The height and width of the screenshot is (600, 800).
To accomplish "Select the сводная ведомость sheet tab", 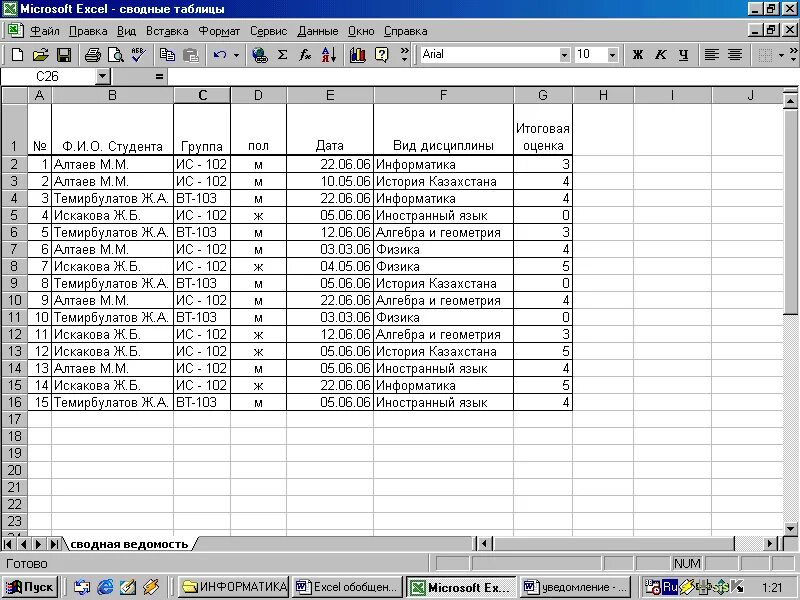I will [129, 544].
